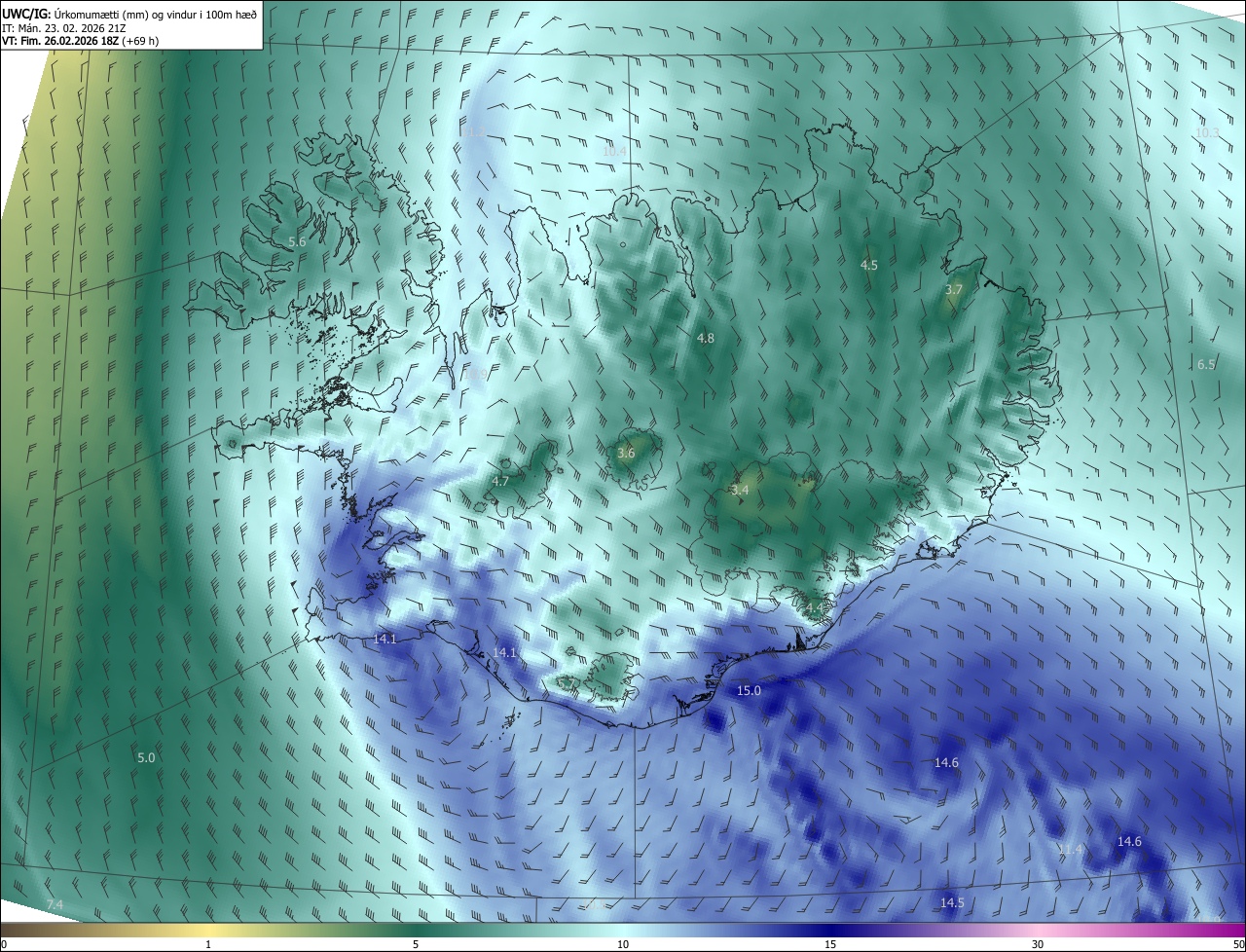Screen dimensions: 1246x952
Task: Click the 3.7 value on the map
Action: [954, 290]
